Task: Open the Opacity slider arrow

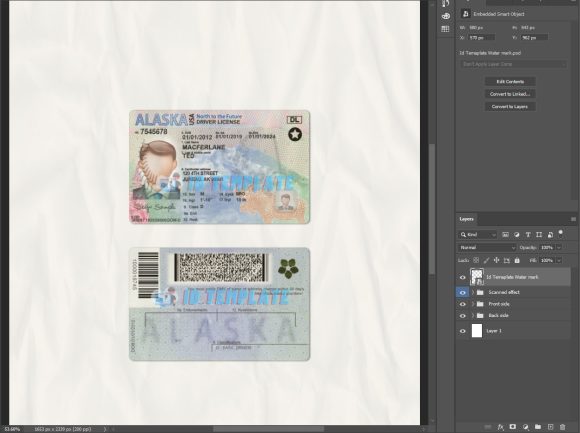Action: click(559, 248)
